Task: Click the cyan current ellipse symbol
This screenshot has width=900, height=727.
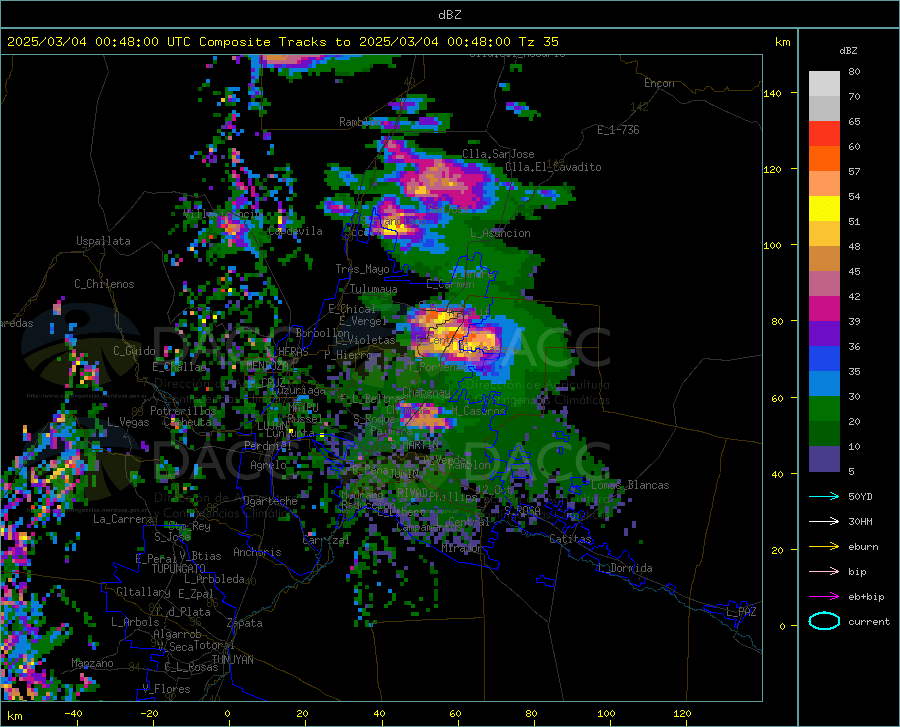Action: pos(824,621)
